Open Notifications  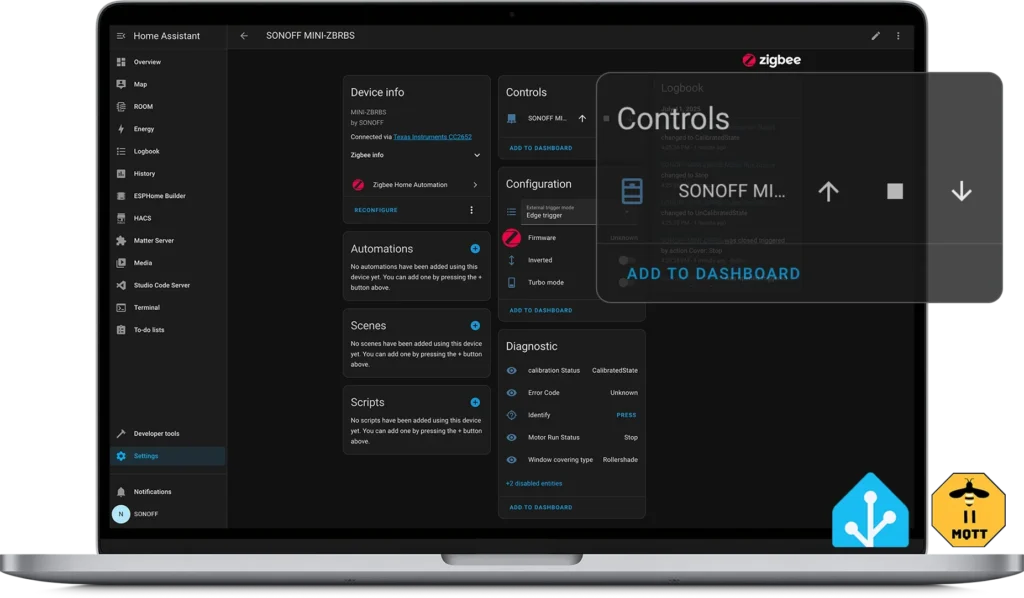click(167, 492)
